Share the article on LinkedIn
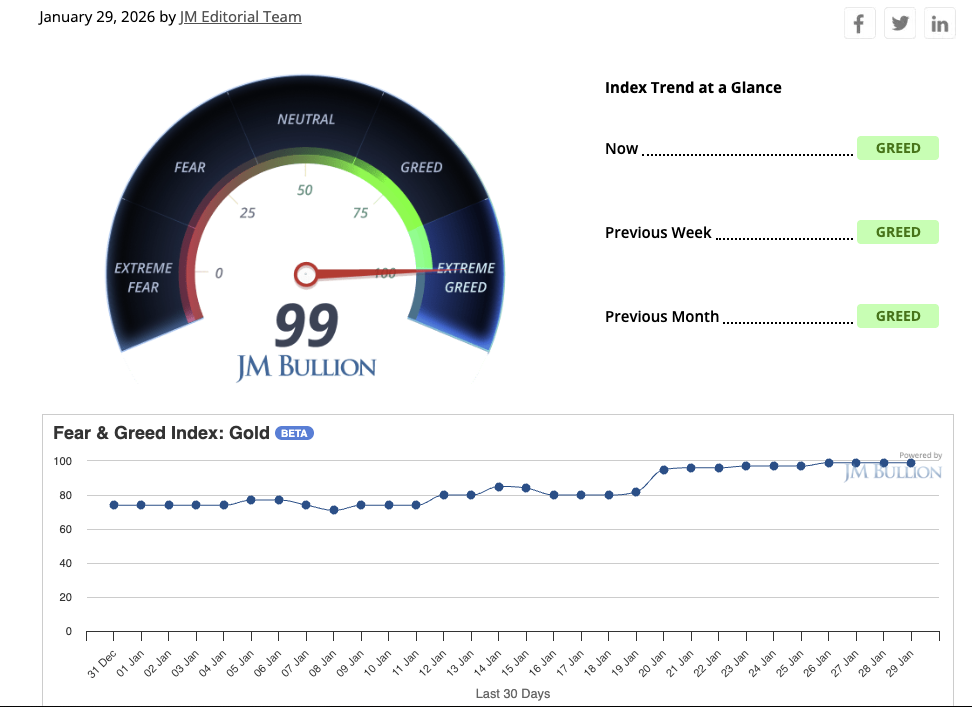 click(x=940, y=24)
